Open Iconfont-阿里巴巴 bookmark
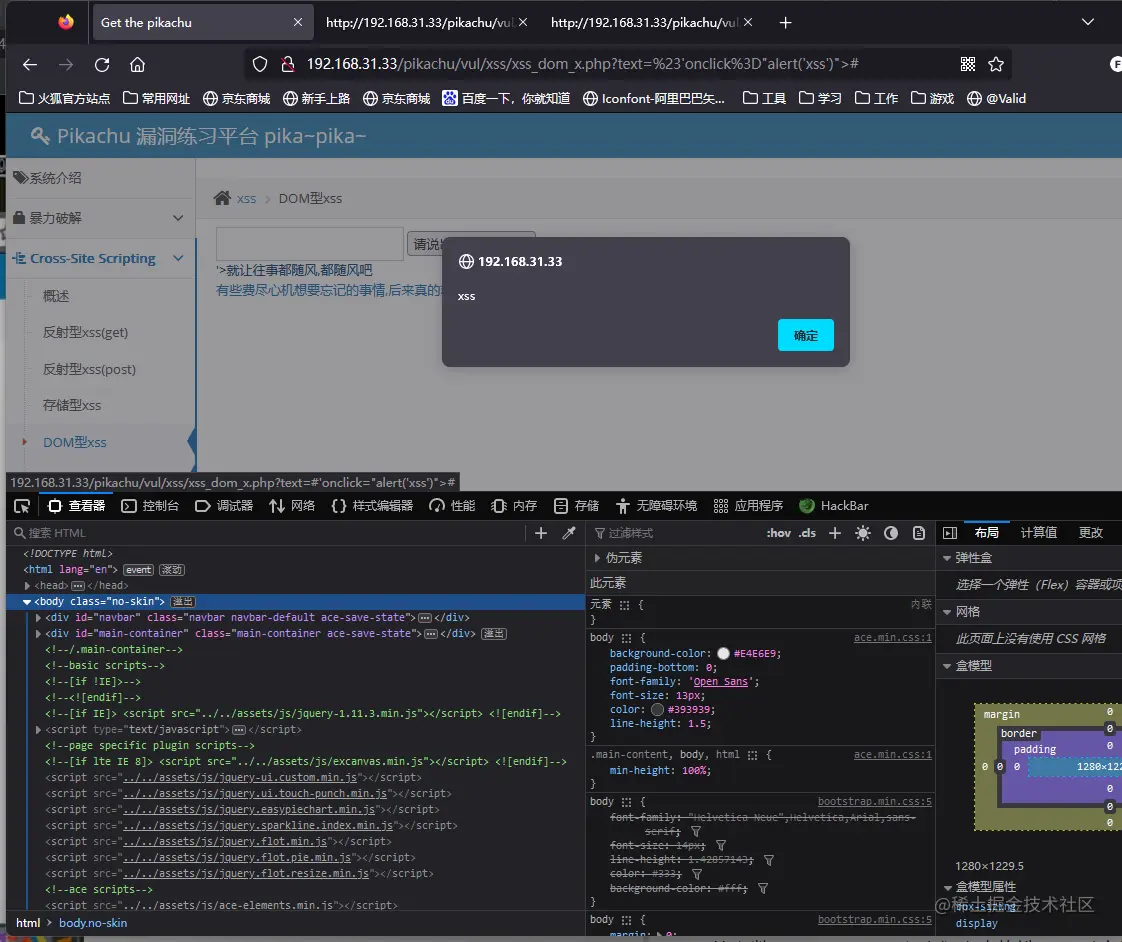The image size is (1122, 942). (x=654, y=98)
